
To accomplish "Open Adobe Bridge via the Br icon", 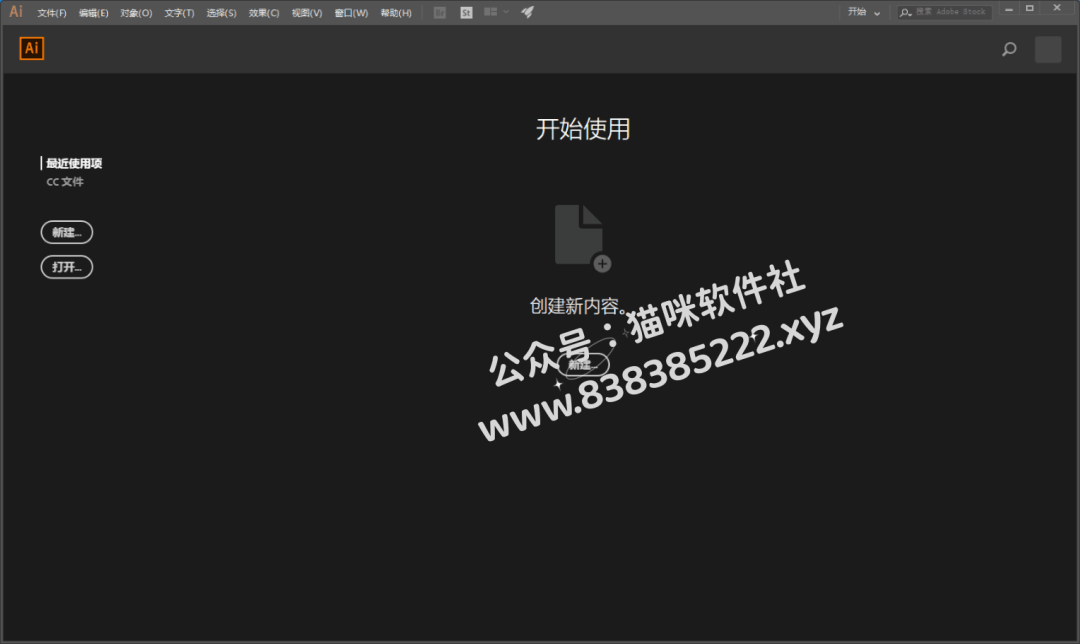I will [439, 12].
